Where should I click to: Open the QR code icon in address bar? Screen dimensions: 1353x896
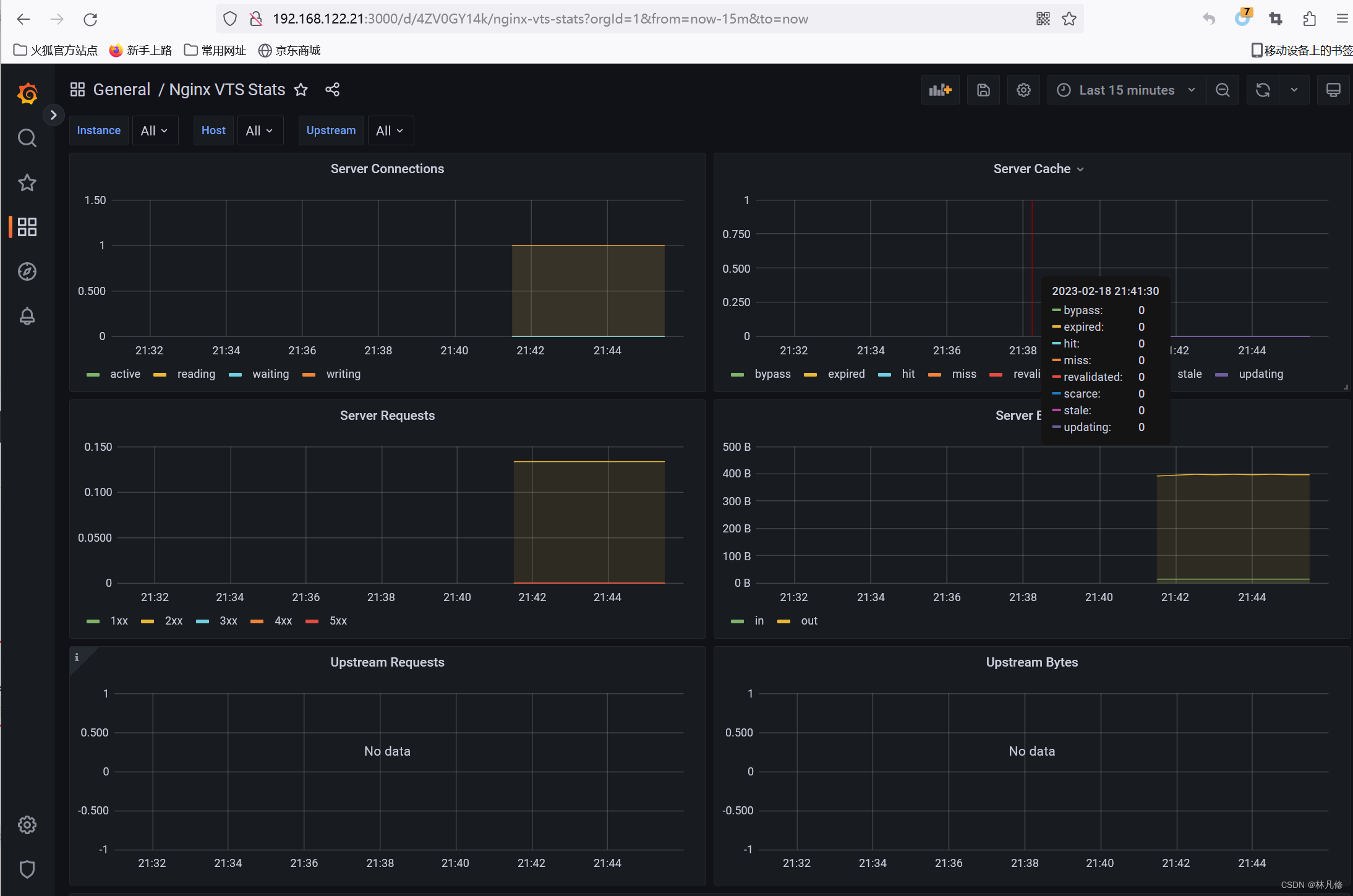tap(1043, 19)
